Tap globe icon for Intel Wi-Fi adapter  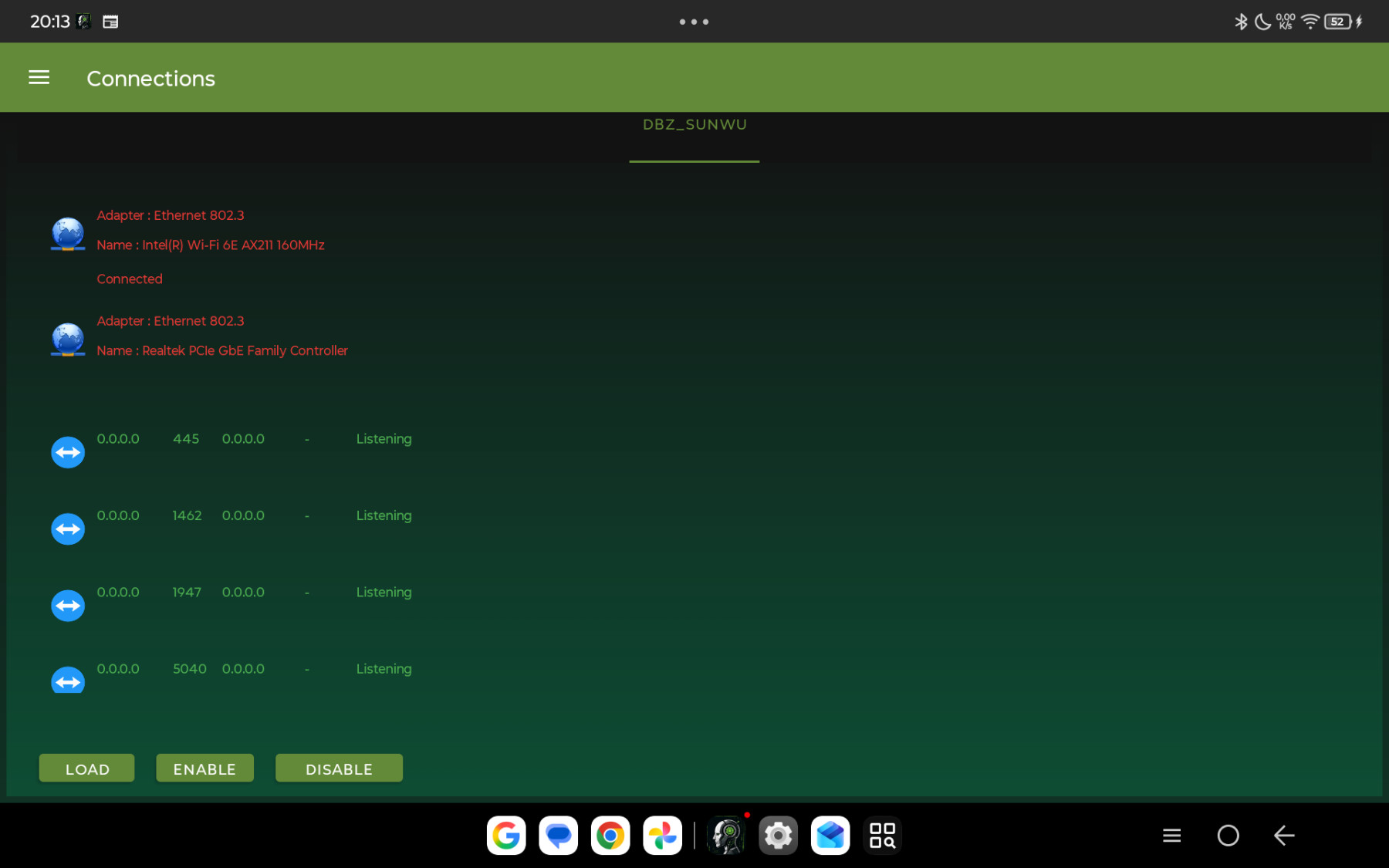point(68,234)
